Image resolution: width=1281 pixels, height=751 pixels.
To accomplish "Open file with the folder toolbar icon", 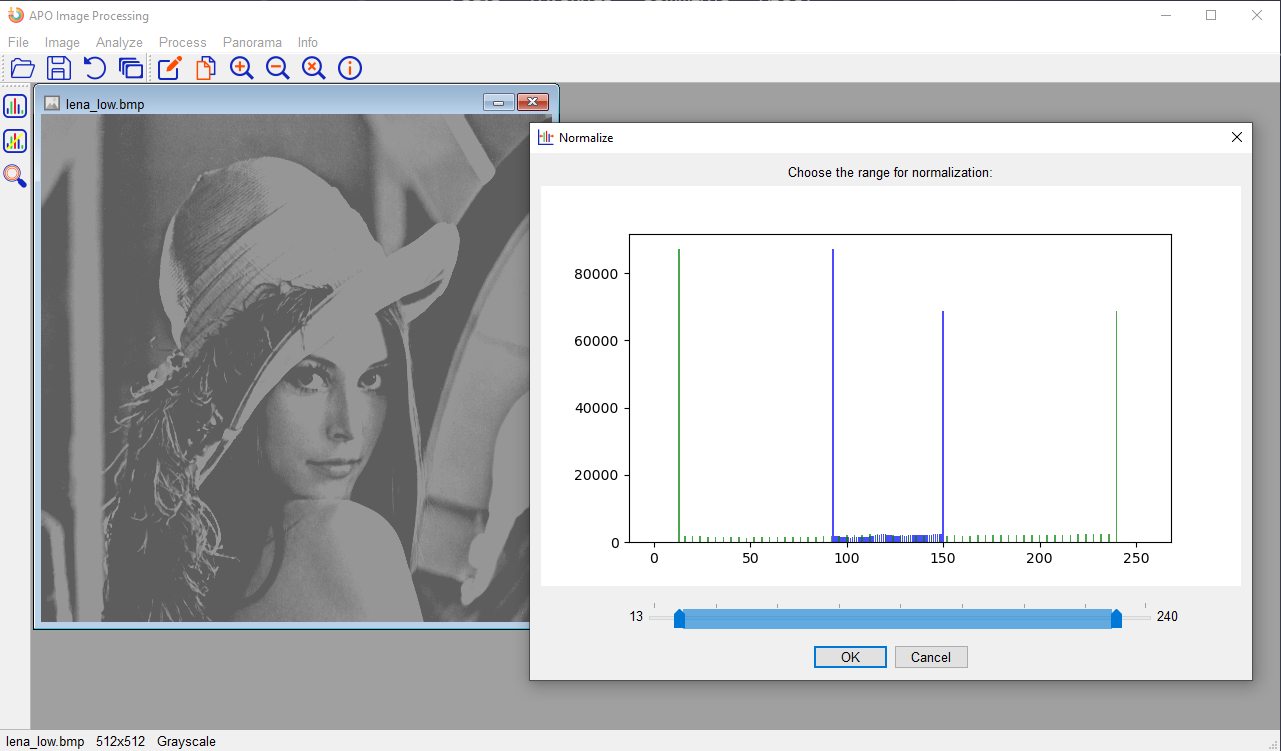I will pyautogui.click(x=23, y=68).
